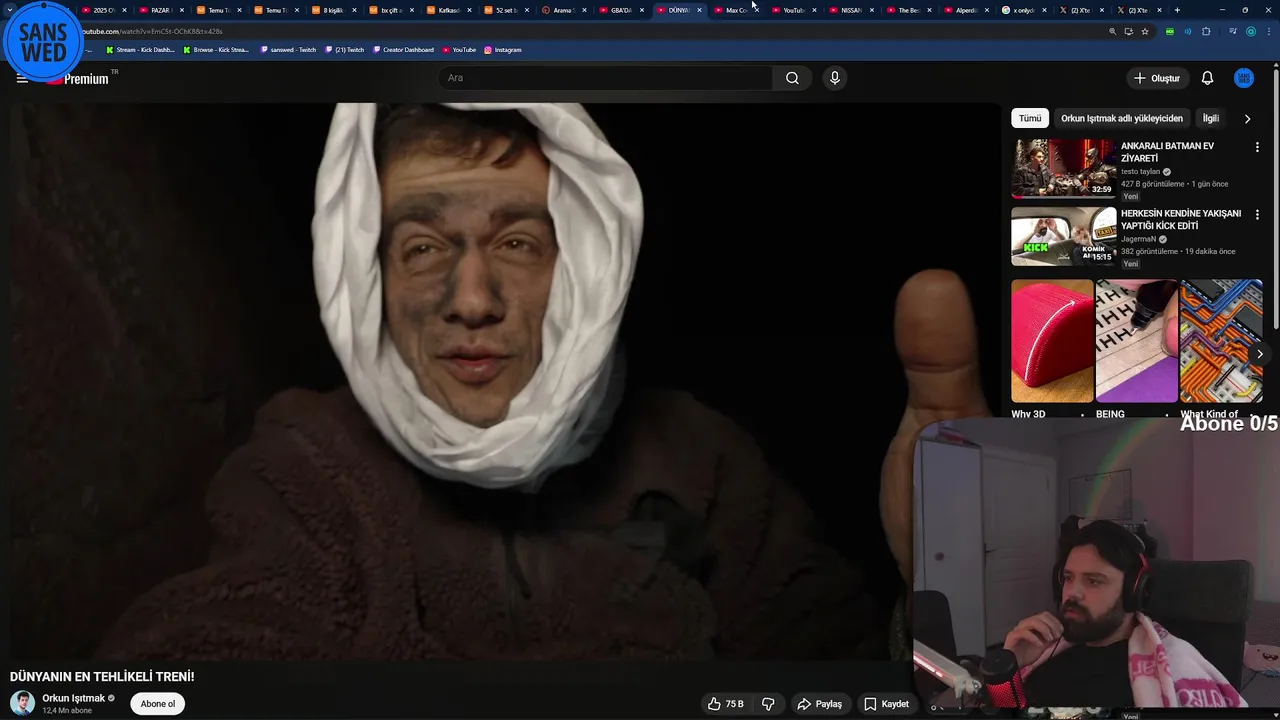This screenshot has width=1280, height=720.
Task: Click the search magnifier button
Action: (792, 78)
